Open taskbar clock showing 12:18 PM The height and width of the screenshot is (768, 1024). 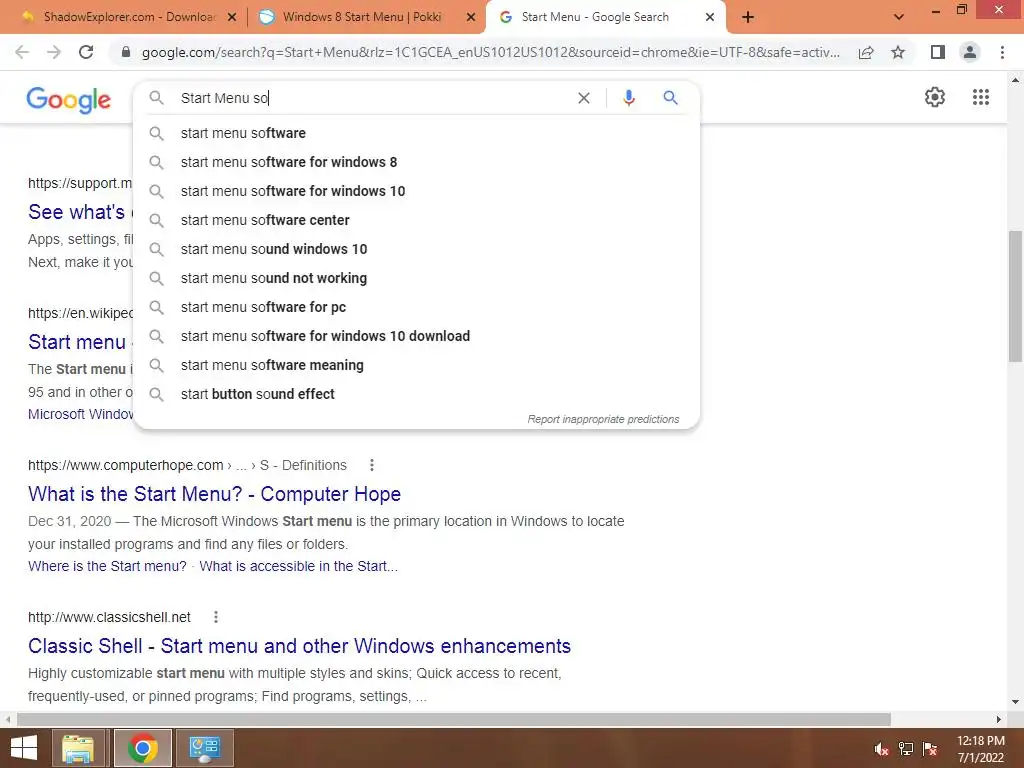980,749
